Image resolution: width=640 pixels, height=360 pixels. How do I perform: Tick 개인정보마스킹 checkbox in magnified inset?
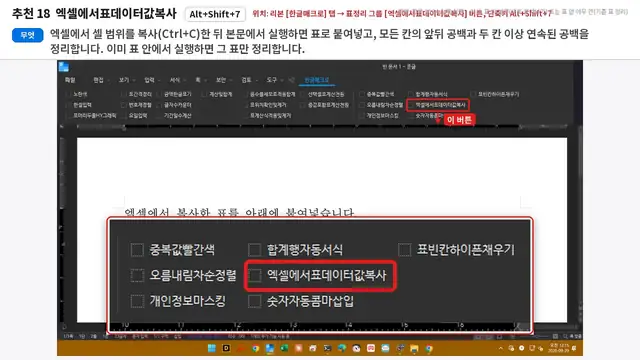pyautogui.click(x=137, y=301)
